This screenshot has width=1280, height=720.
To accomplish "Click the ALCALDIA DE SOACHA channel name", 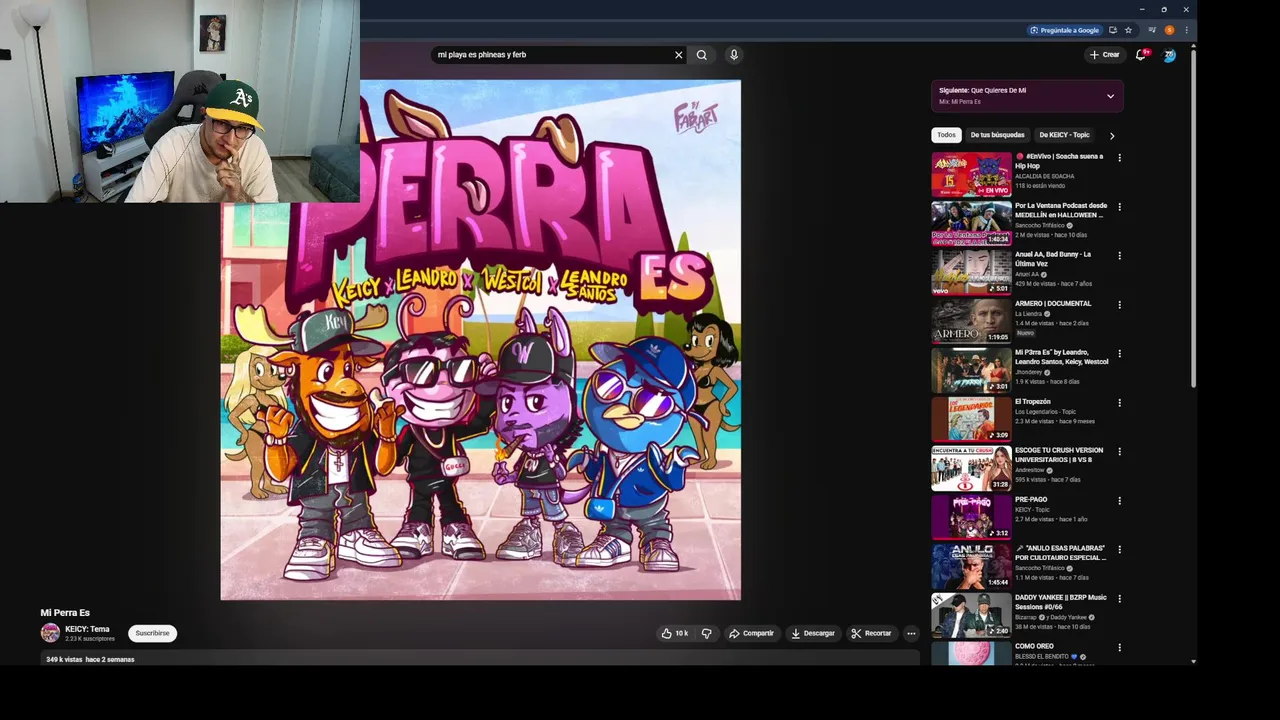I will click(x=1044, y=176).
